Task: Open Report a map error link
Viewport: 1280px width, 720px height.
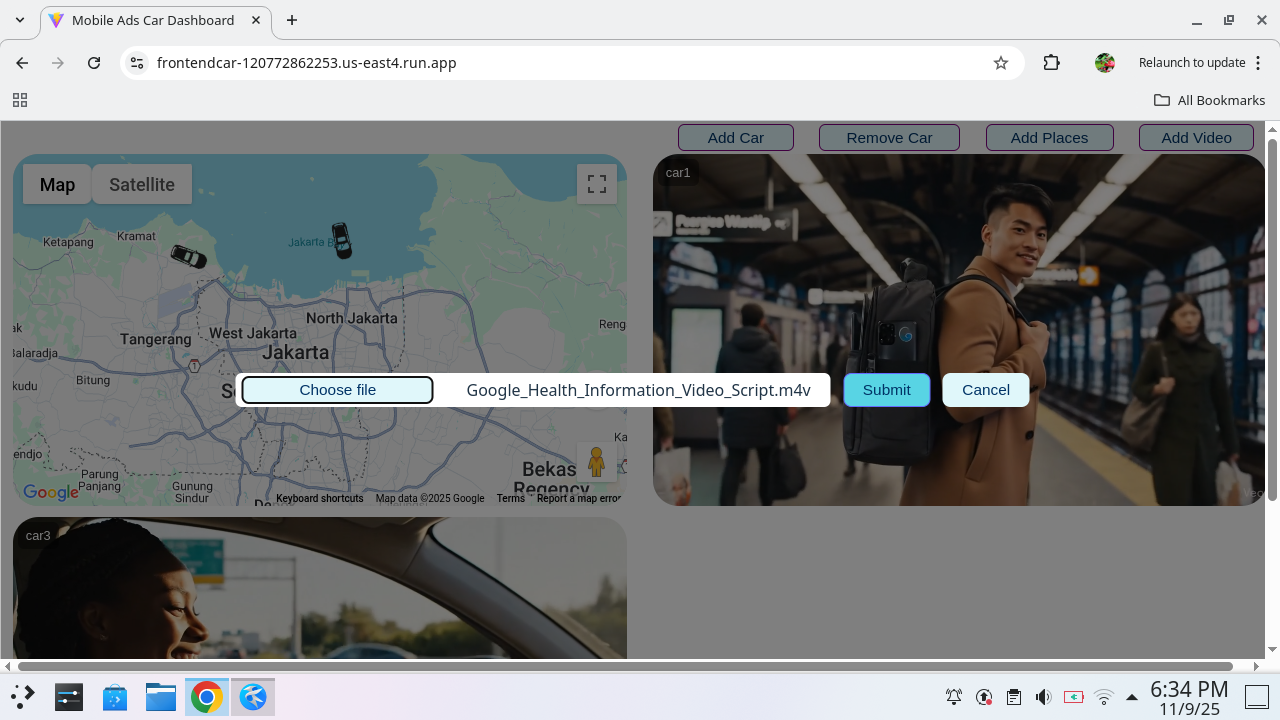Action: click(x=578, y=498)
